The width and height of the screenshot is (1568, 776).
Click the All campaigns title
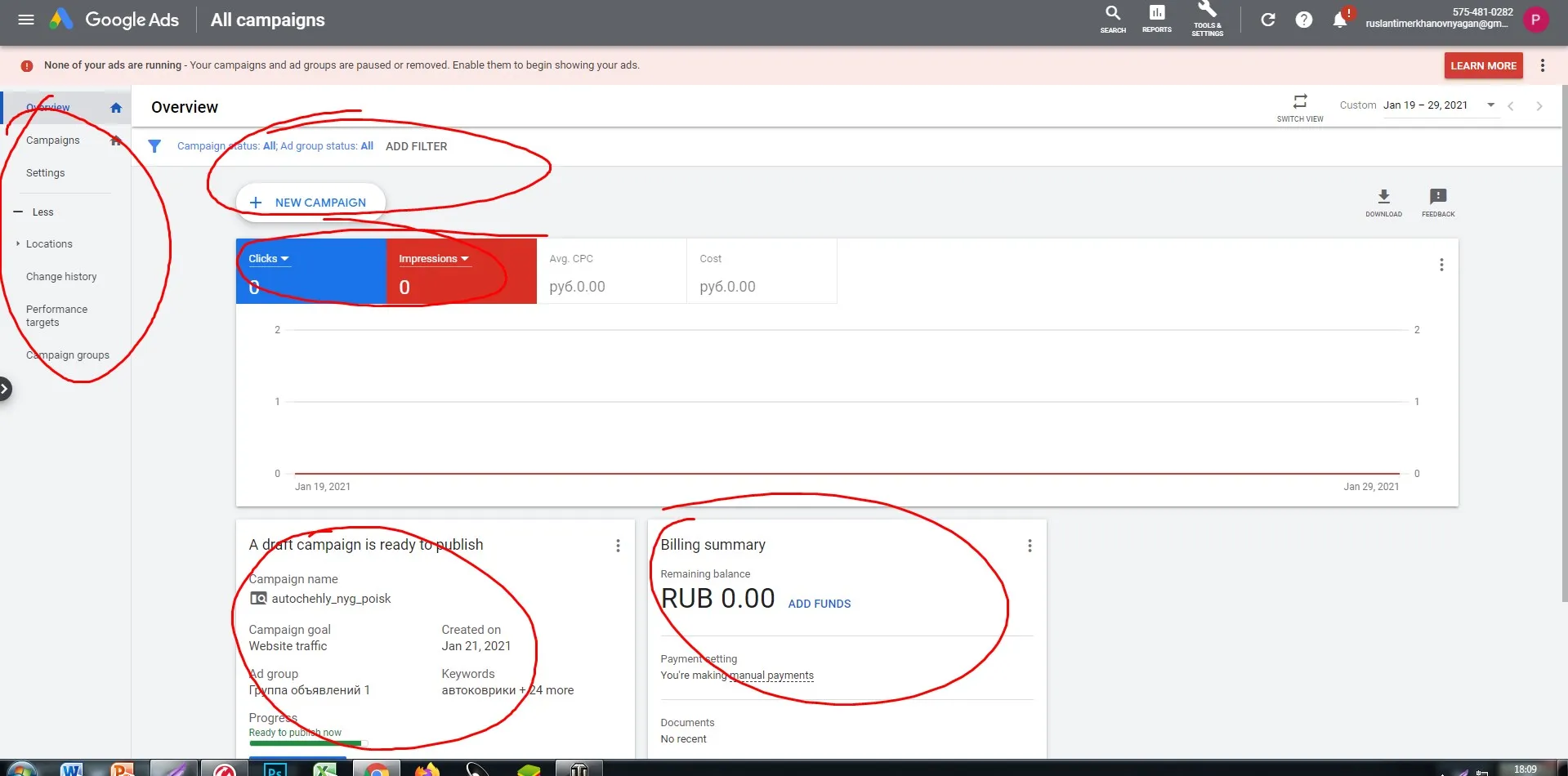[267, 20]
